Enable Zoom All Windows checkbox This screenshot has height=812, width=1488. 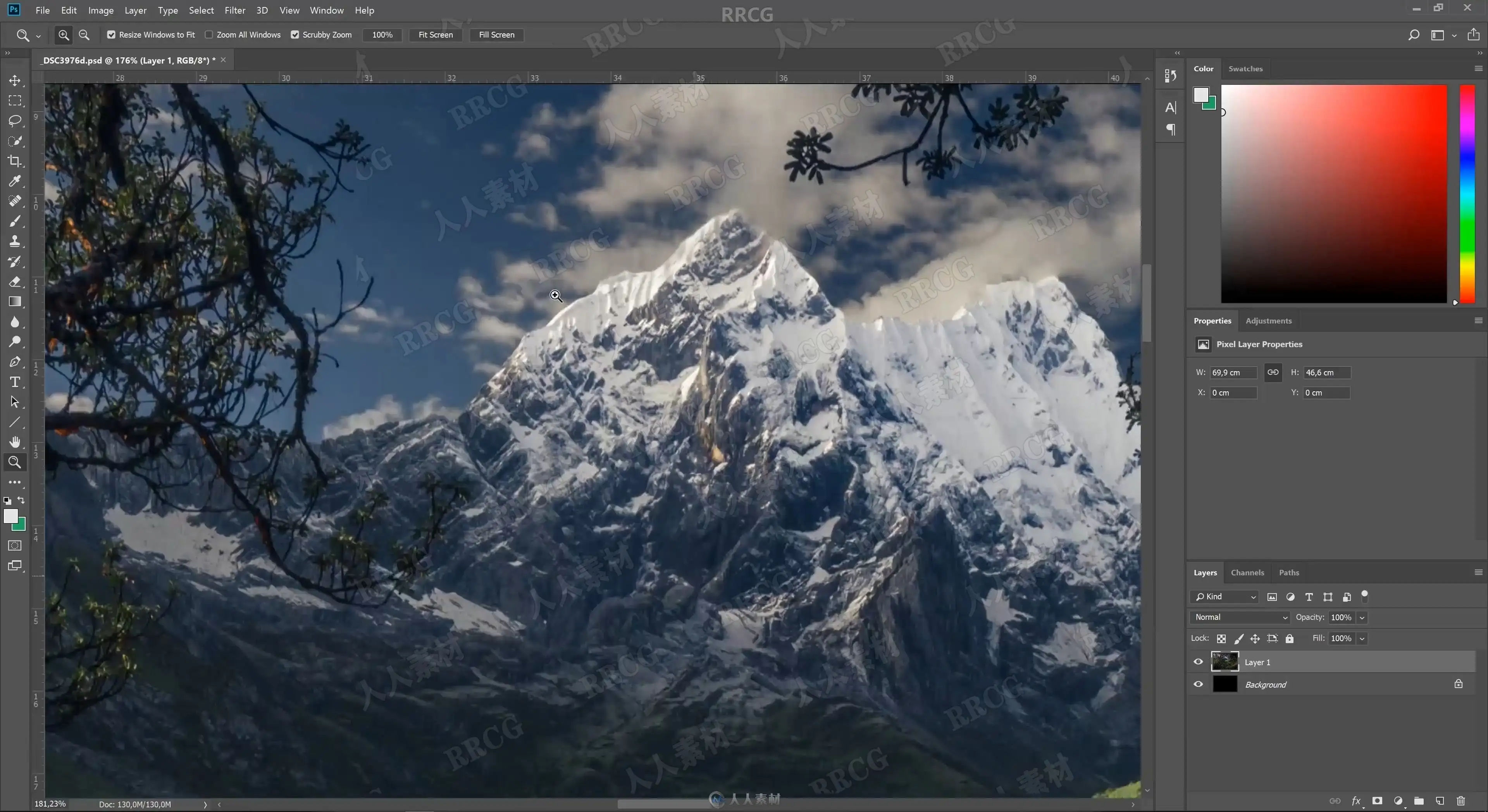point(209,34)
